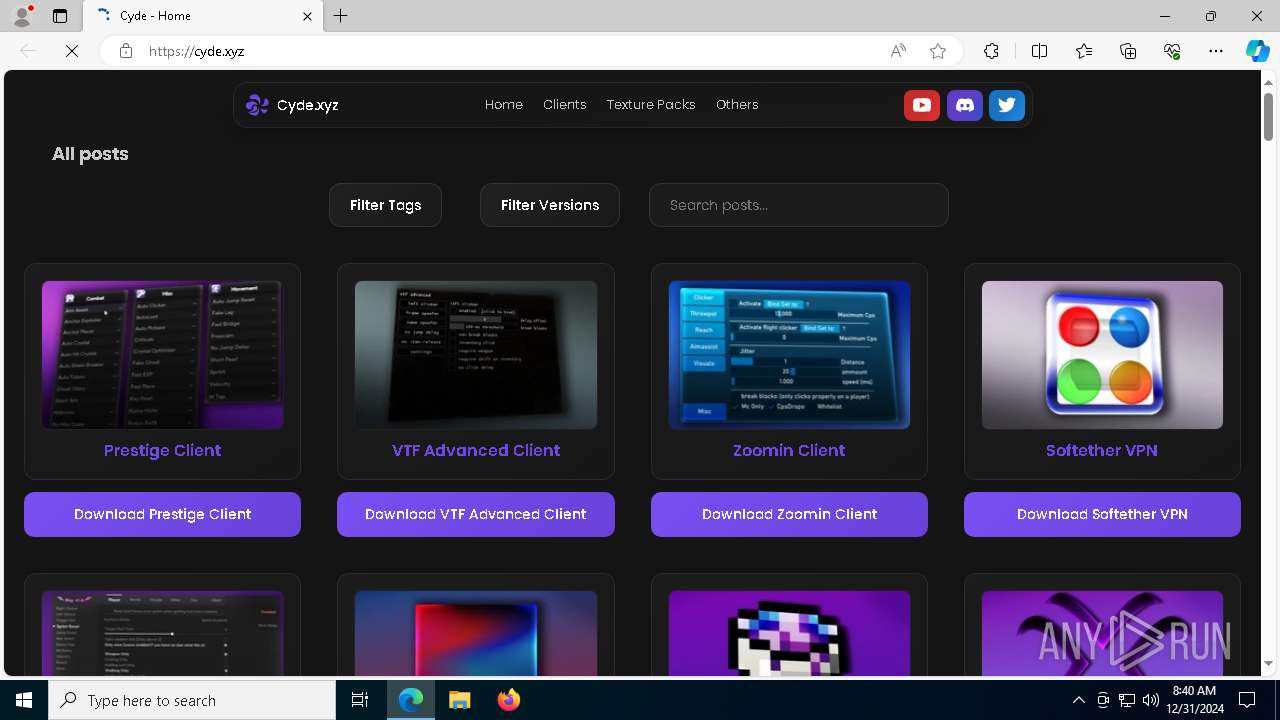This screenshot has width=1280, height=720.
Task: Click Download Softether VPN button
Action: (1102, 514)
